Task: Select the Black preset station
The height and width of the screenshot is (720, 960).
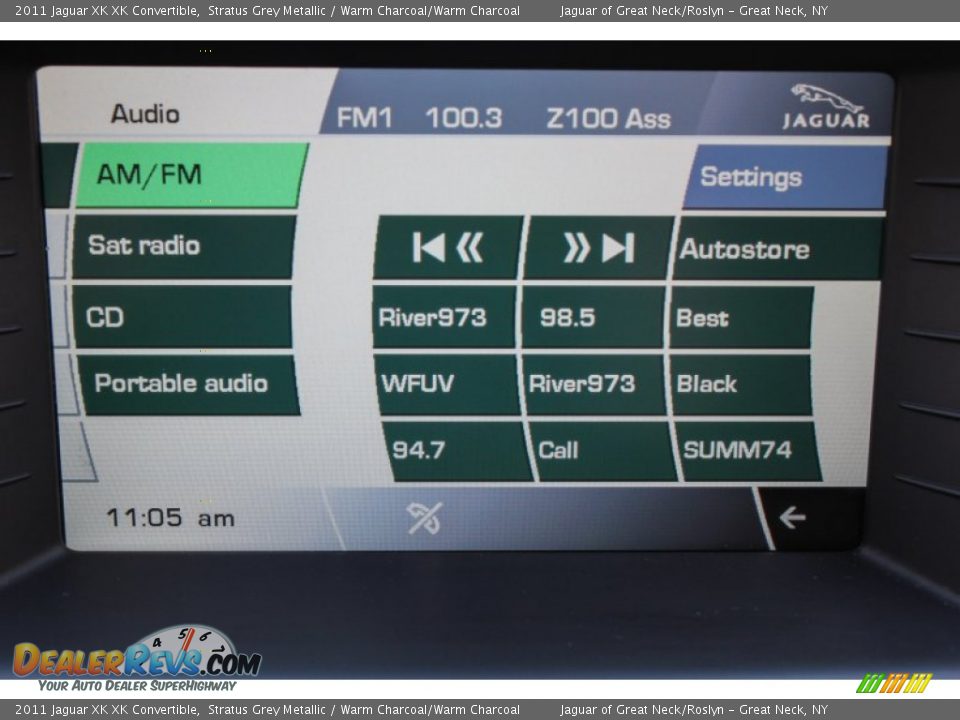Action: pos(742,385)
